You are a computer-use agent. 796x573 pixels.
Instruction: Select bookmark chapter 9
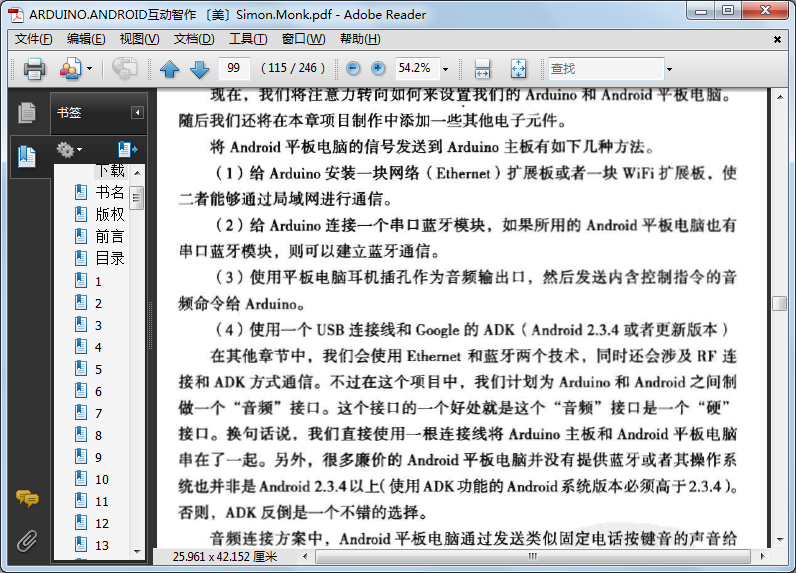click(x=98, y=458)
